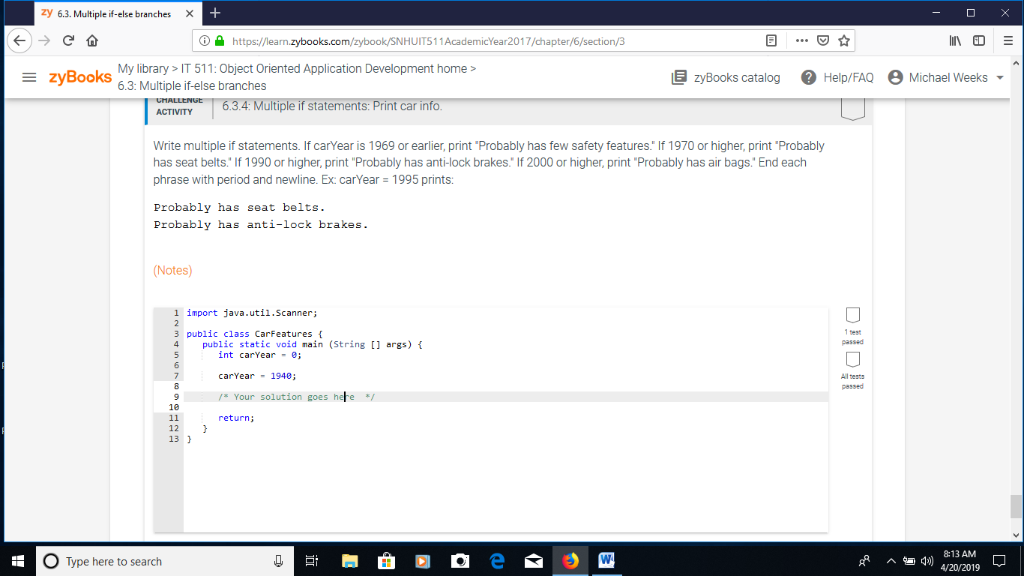
Task: Save the page to Pocket
Action: (x=823, y=41)
